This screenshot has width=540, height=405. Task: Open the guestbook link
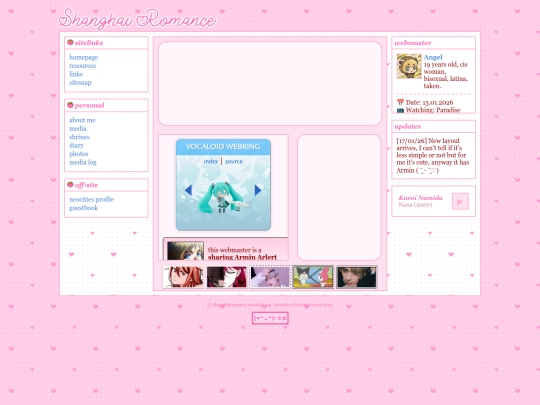click(83, 208)
